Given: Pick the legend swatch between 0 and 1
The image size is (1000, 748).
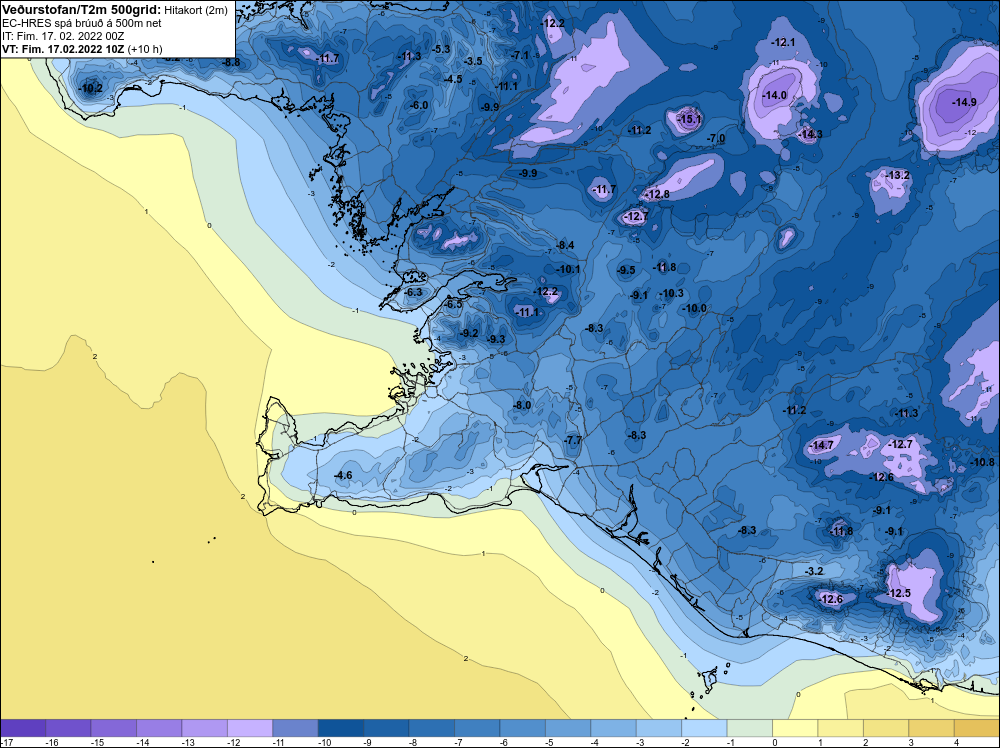Looking at the screenshot, I should [x=795, y=728].
